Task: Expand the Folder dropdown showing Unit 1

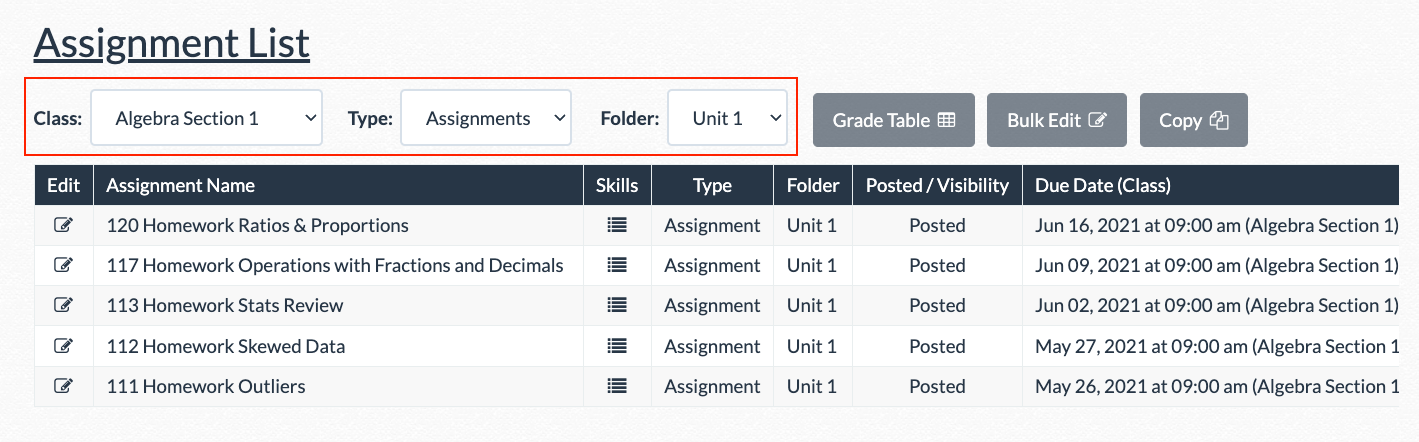Action: [727, 118]
